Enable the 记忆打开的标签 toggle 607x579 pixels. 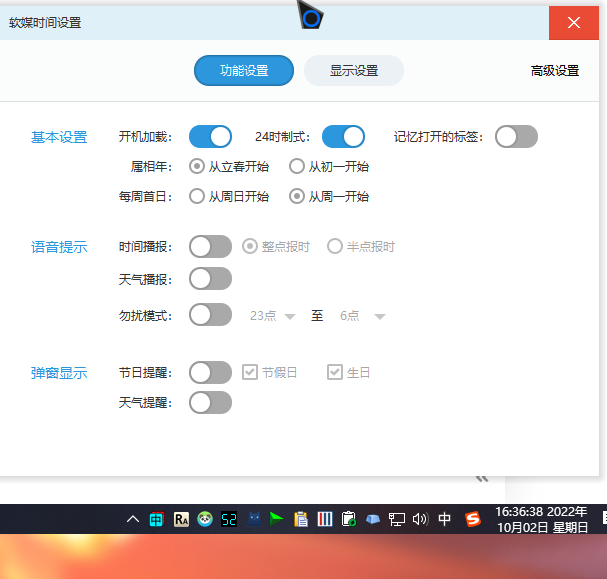(x=516, y=136)
